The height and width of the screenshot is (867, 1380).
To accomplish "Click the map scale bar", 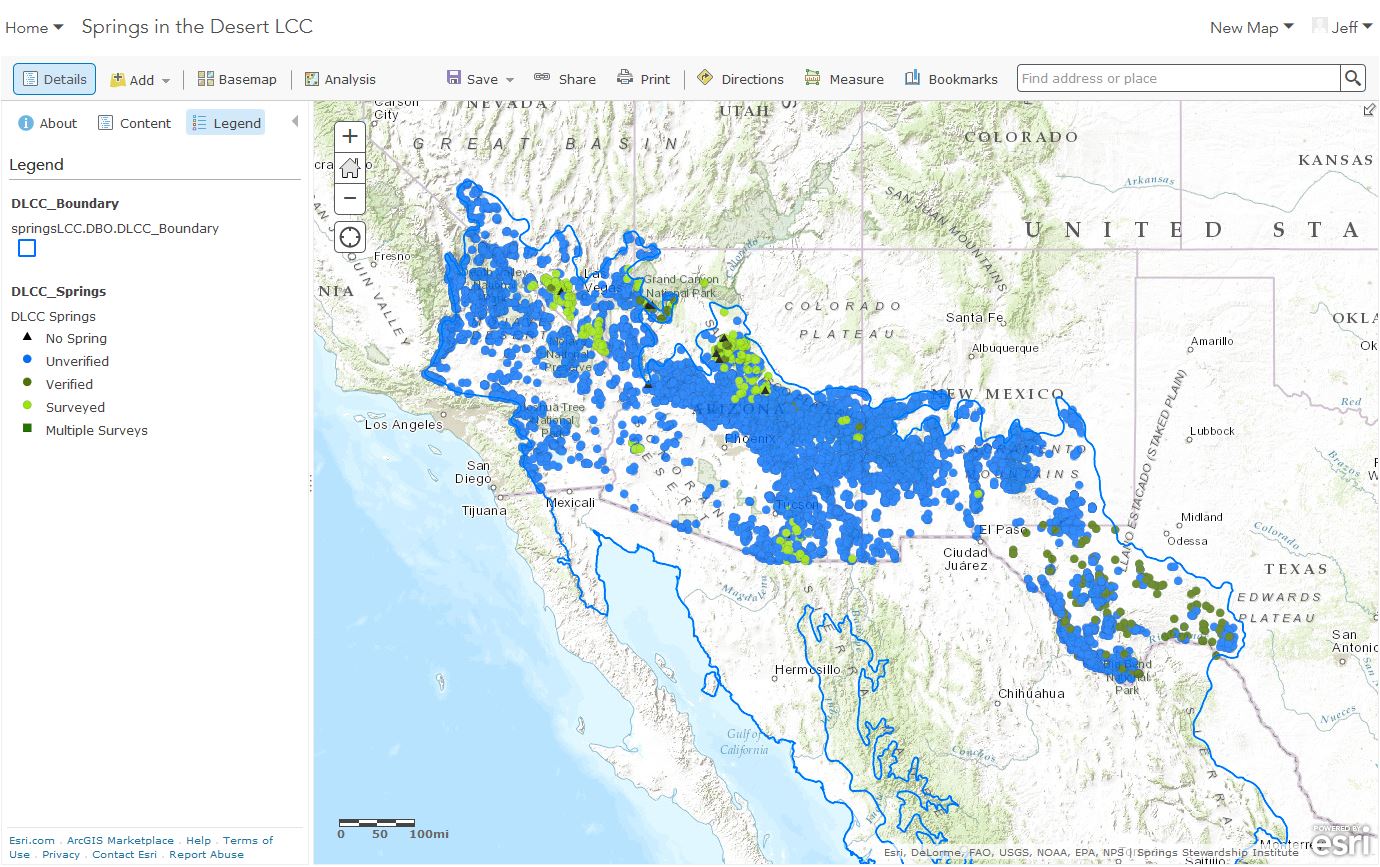I will point(393,828).
